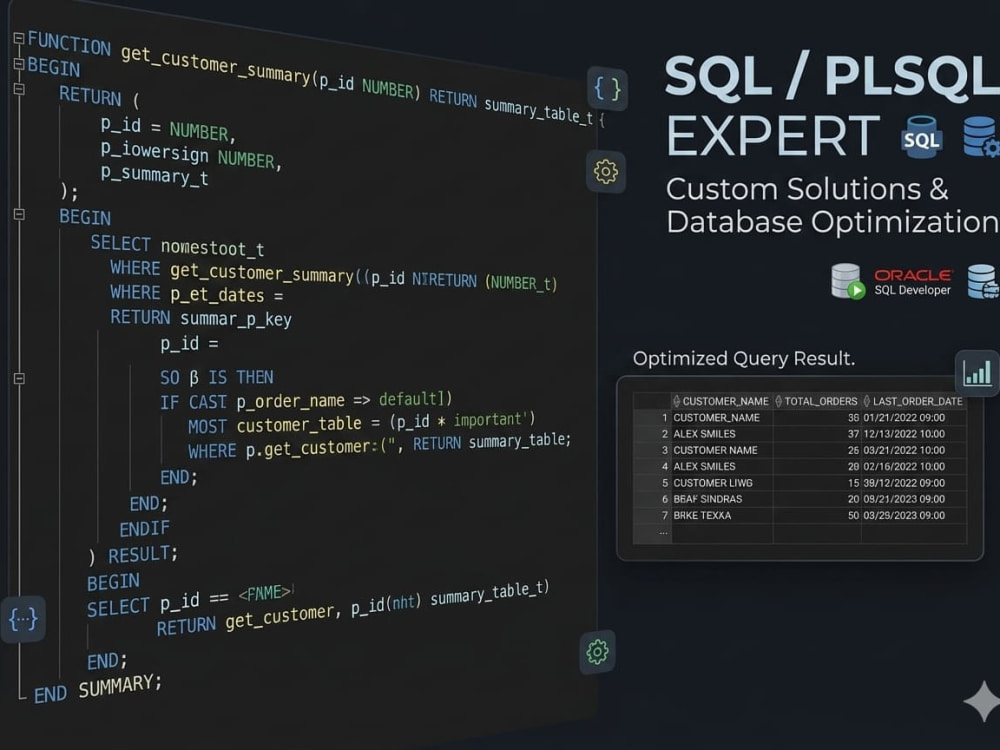Click the 'Custom Solutions &' text
Image resolution: width=1000 pixels, height=750 pixels.
[807, 189]
